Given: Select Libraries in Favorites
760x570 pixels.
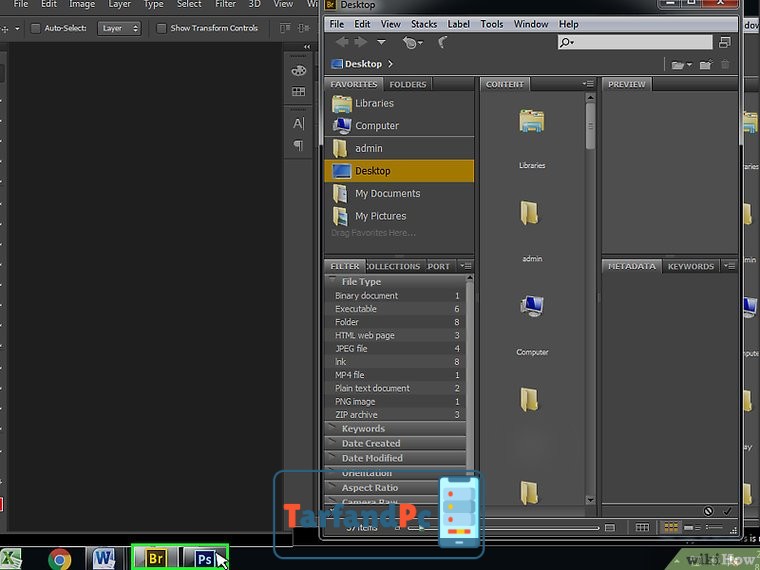Looking at the screenshot, I should pyautogui.click(x=399, y=103).
